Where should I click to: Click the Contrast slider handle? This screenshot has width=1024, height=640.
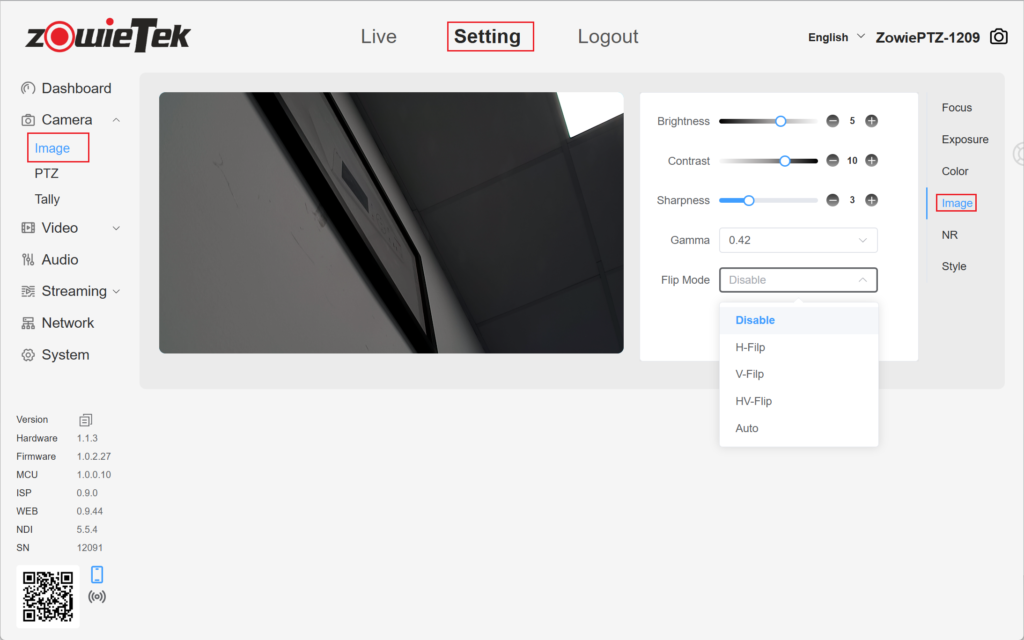(785, 161)
